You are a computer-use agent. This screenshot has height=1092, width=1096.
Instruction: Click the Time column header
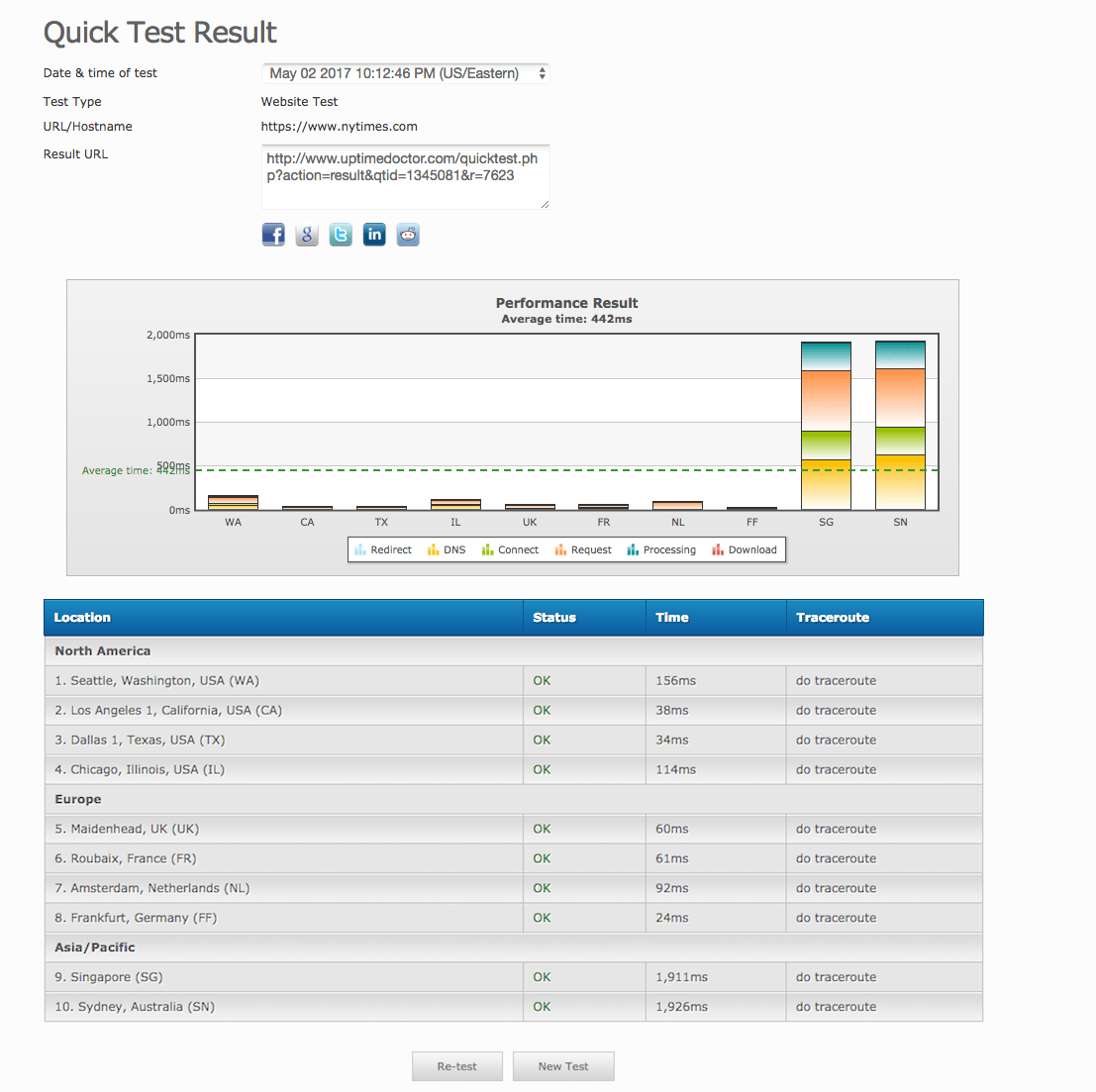click(x=716, y=618)
